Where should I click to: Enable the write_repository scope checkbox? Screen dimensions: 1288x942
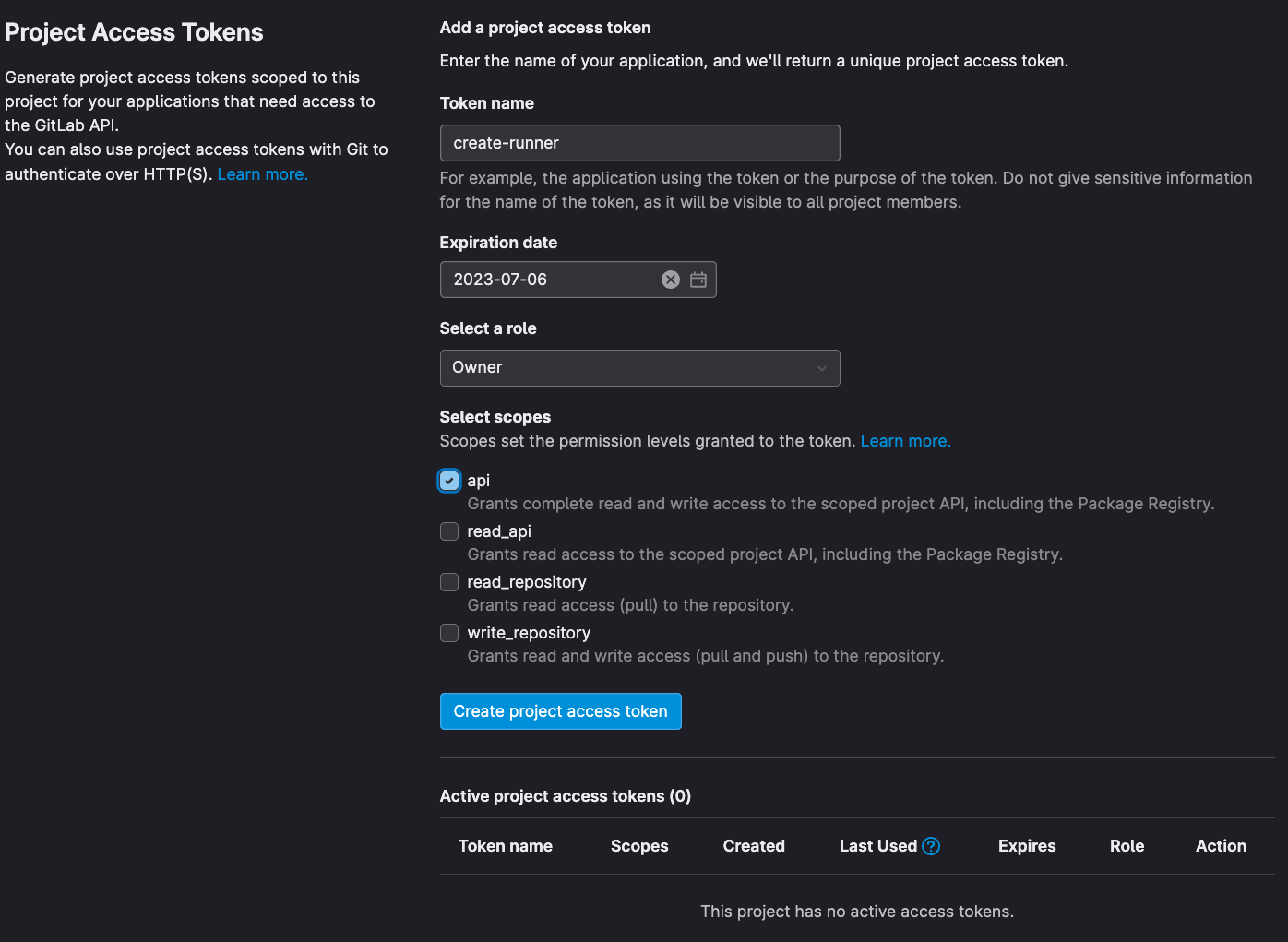pyautogui.click(x=449, y=633)
